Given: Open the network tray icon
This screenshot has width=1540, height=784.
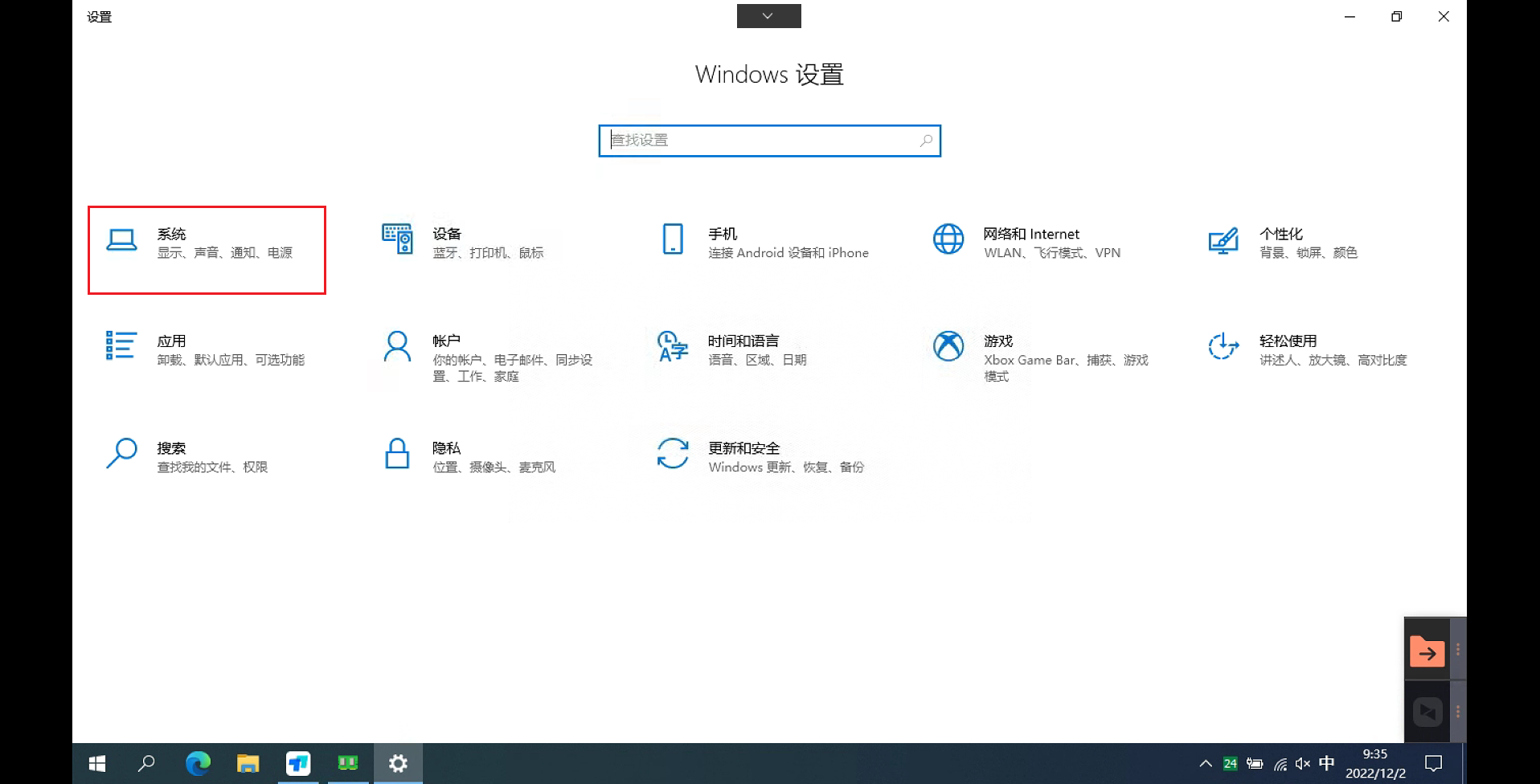Looking at the screenshot, I should (1280, 764).
